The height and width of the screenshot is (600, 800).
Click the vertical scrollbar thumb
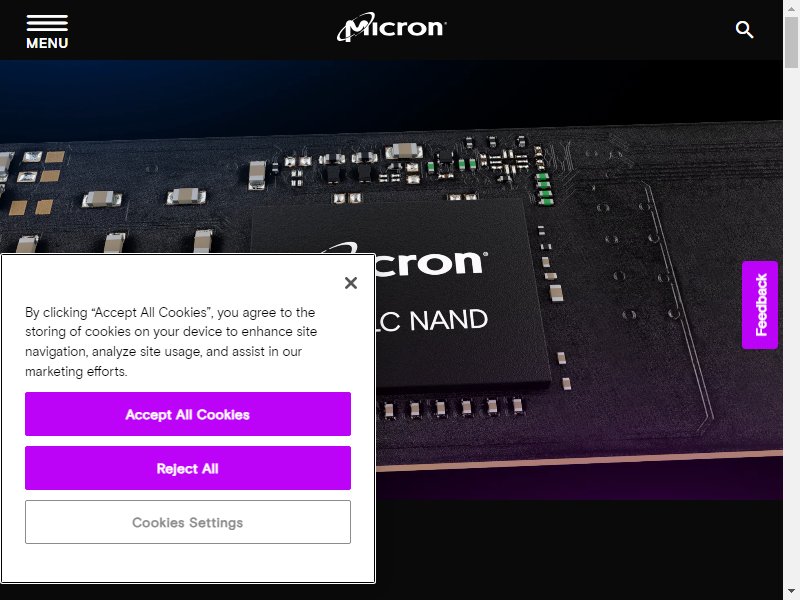pos(791,42)
